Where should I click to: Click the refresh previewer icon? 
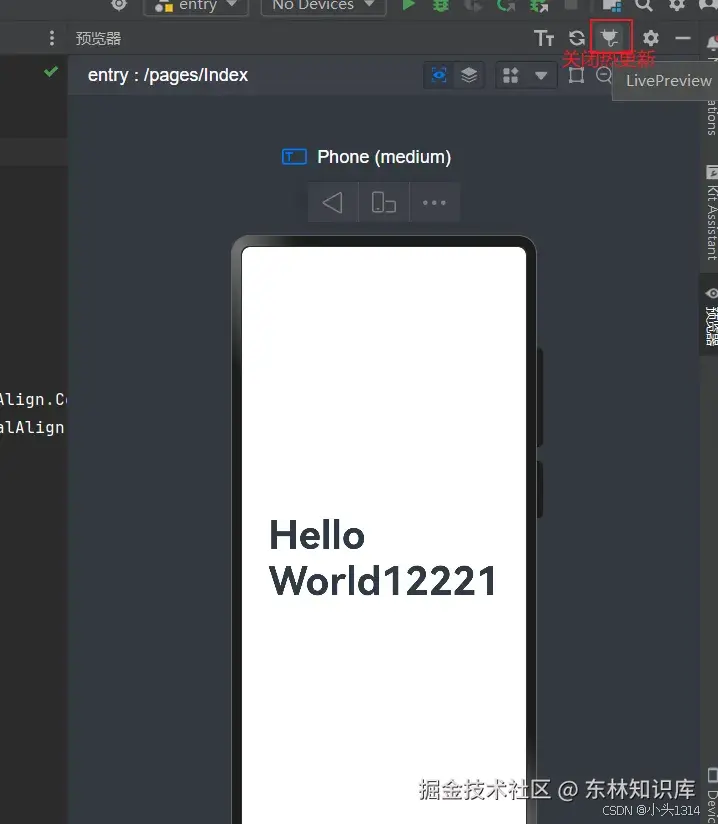tap(577, 38)
